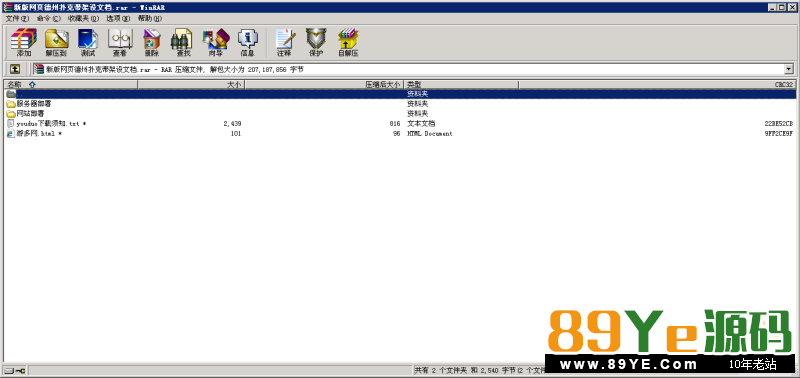Click the 解压到 (Extract To) icon

click(x=56, y=43)
